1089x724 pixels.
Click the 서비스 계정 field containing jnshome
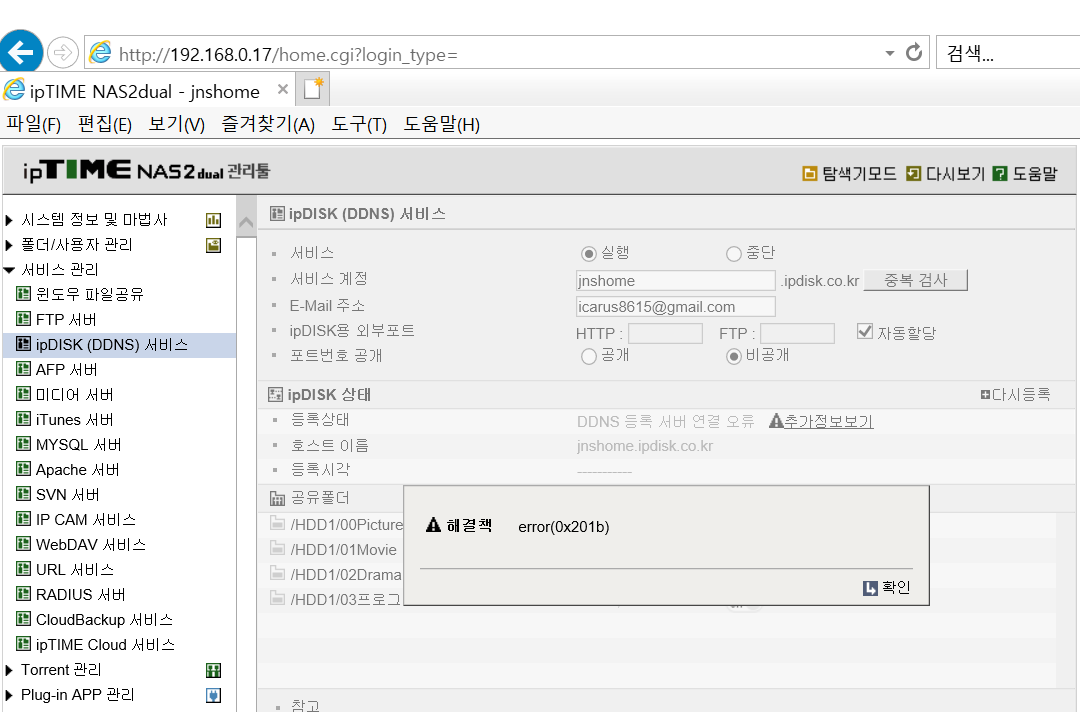(676, 280)
